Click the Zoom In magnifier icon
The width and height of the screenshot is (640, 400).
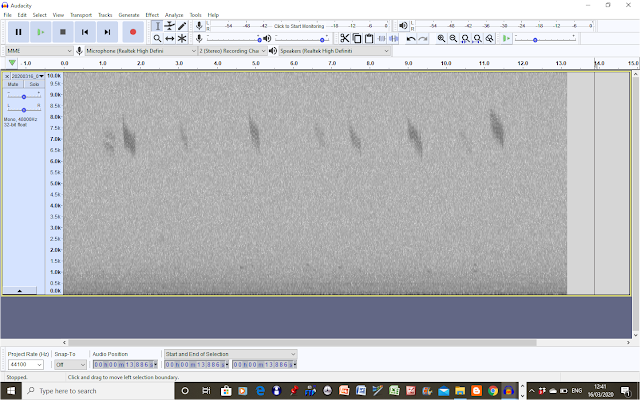coord(441,38)
